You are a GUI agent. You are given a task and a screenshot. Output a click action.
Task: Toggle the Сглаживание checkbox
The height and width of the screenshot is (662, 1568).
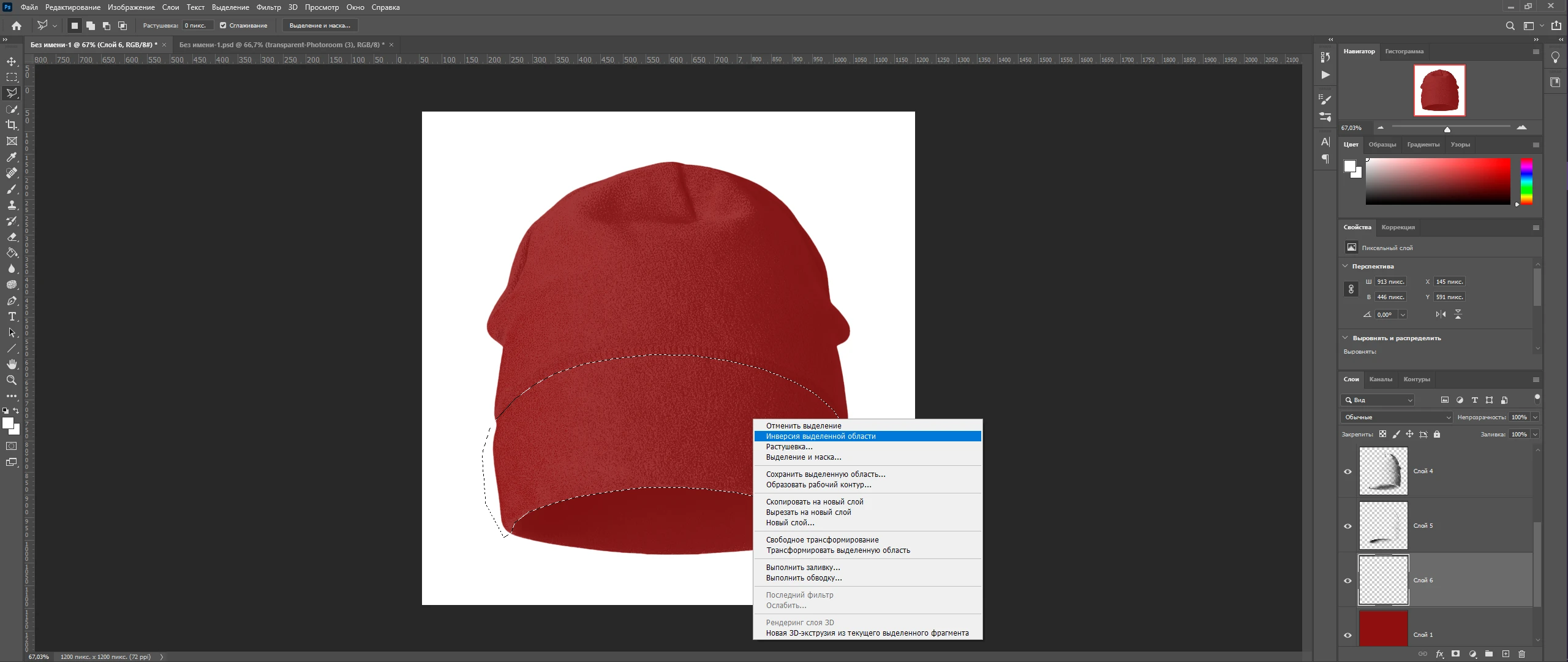click(x=223, y=26)
